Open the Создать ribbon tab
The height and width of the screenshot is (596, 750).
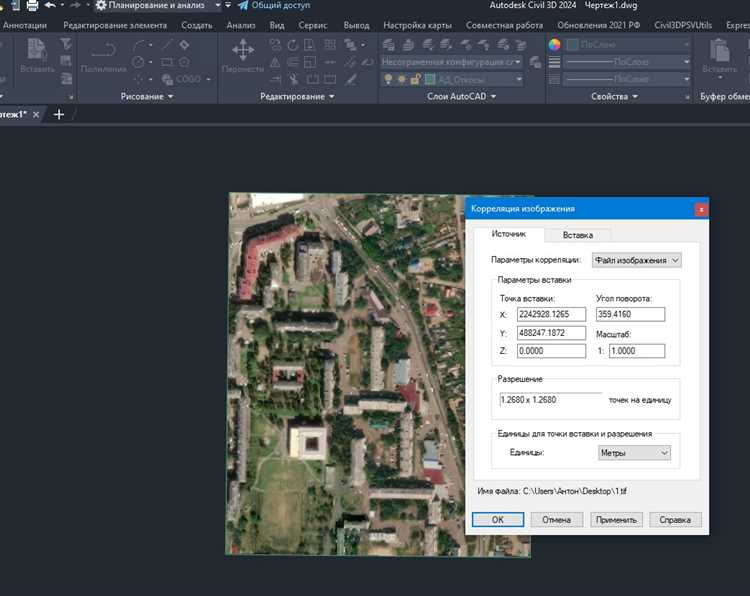(197, 25)
